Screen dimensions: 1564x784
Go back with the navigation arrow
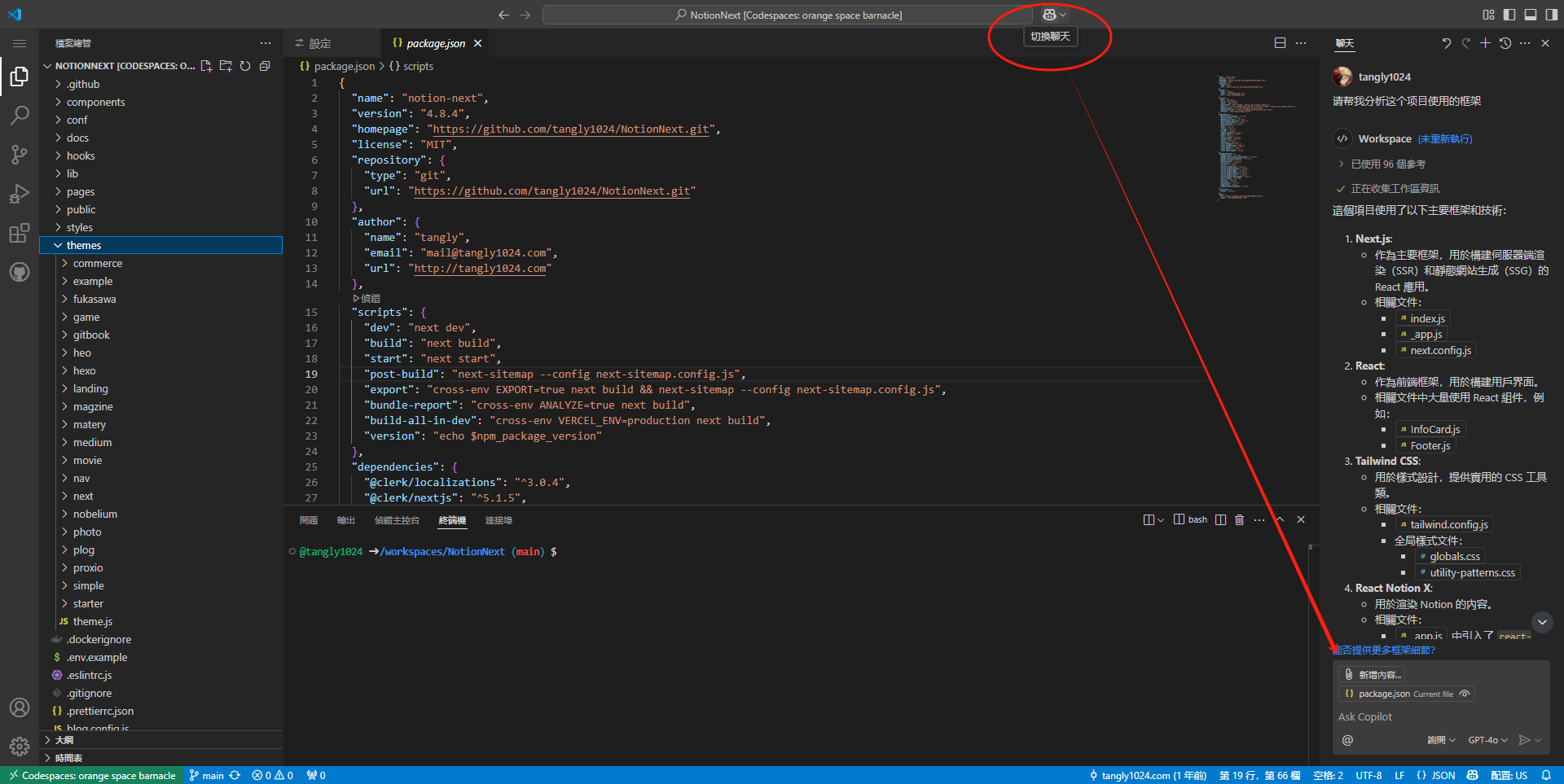[x=503, y=15]
